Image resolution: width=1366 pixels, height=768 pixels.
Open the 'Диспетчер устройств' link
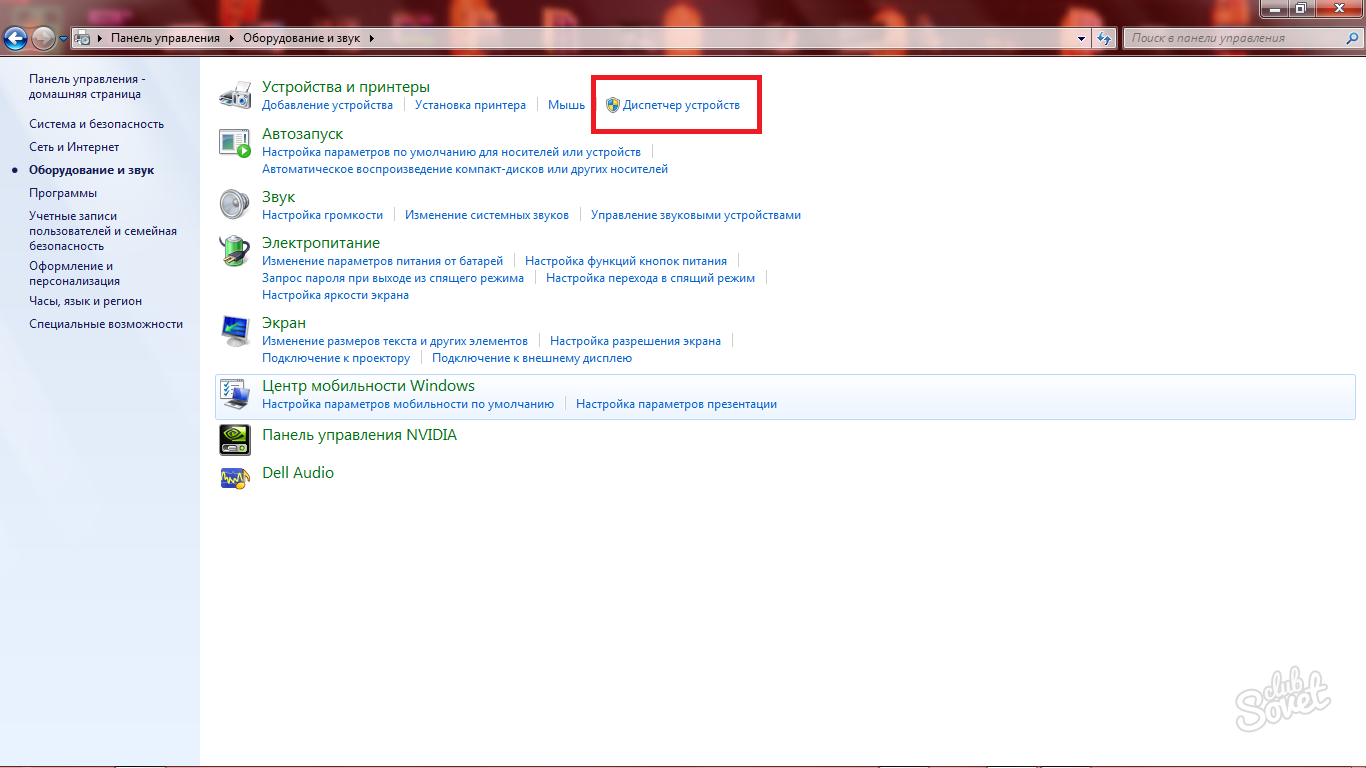tap(681, 105)
